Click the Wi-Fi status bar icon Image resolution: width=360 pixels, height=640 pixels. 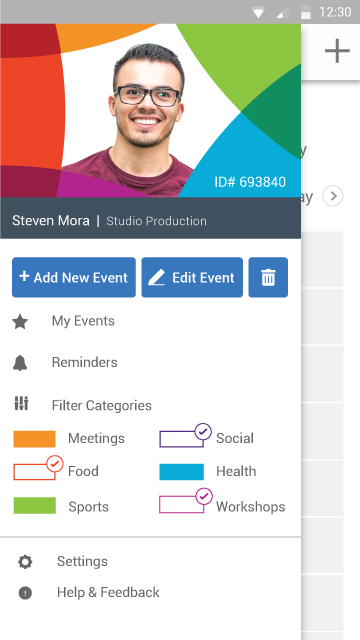coord(258,13)
